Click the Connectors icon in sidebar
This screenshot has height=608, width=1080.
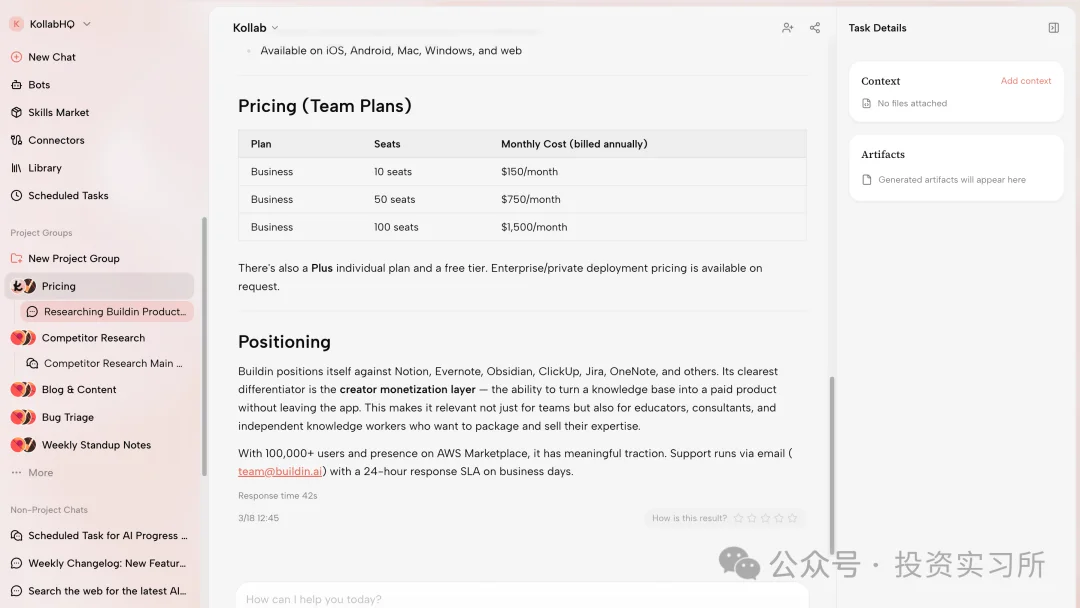pos(16,140)
